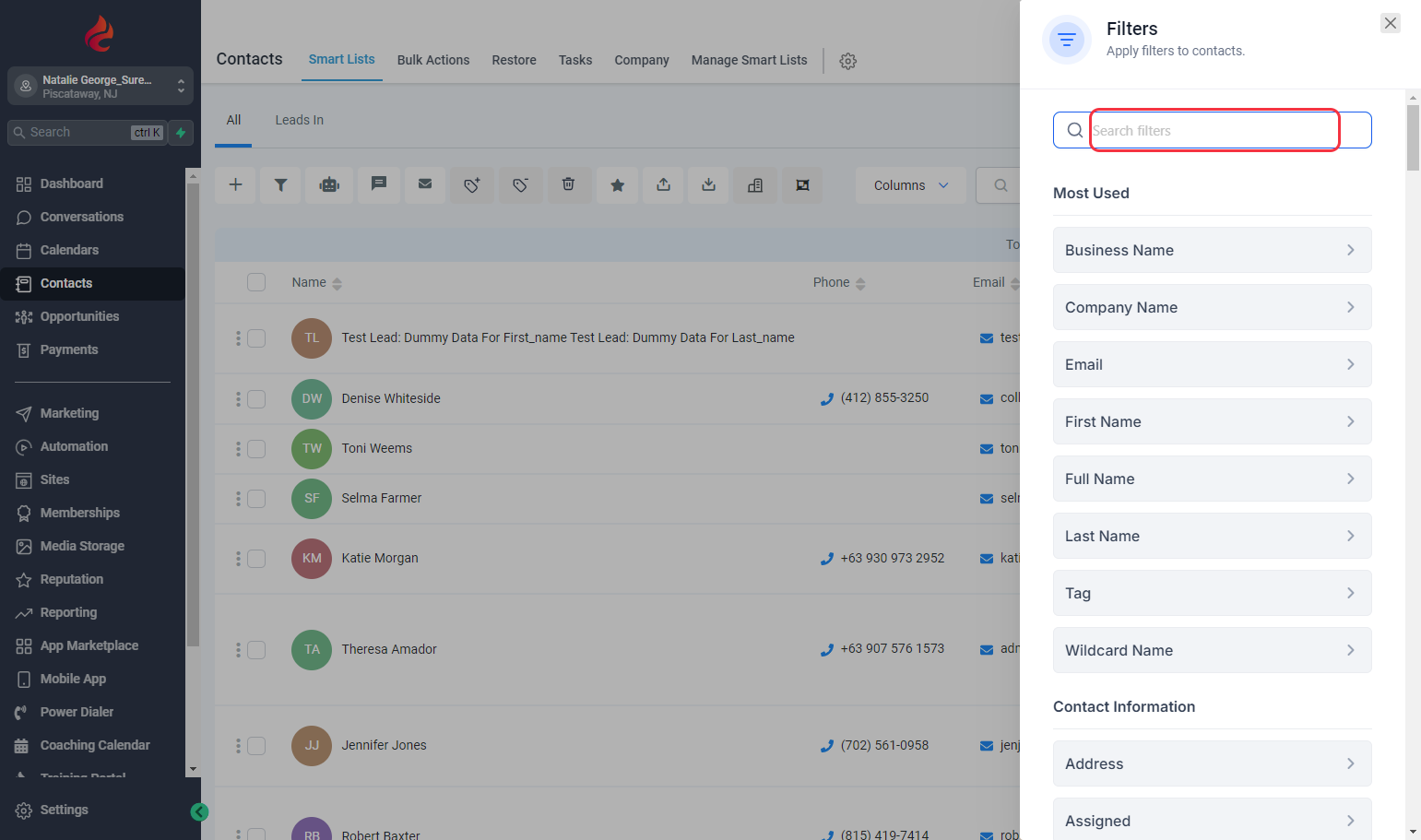Expand the Tag filter
Viewport: 1421px width, 840px height.
click(x=1212, y=593)
